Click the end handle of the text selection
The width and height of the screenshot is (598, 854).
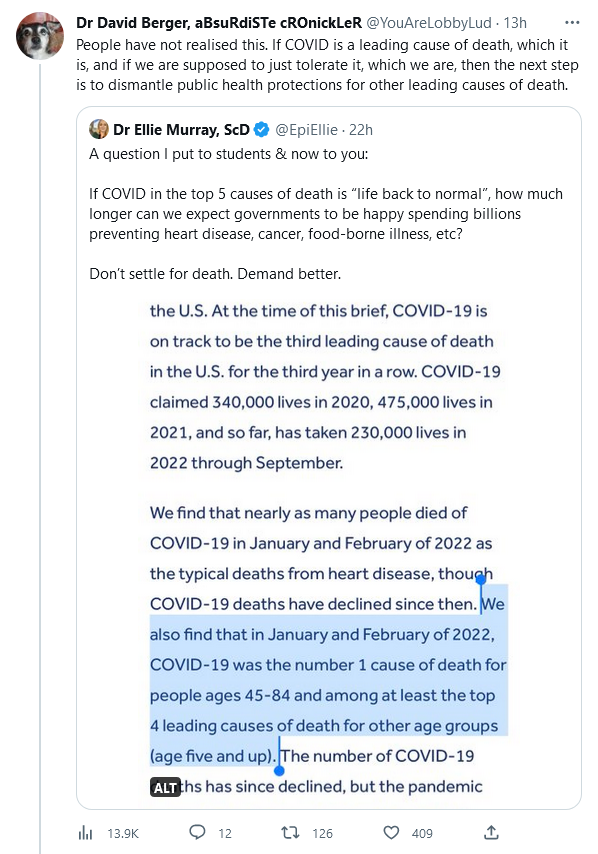click(279, 770)
